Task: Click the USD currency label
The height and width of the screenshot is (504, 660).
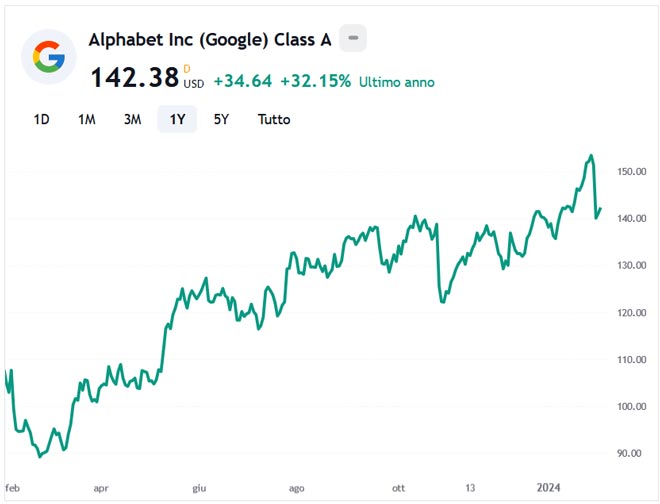Action: point(193,84)
